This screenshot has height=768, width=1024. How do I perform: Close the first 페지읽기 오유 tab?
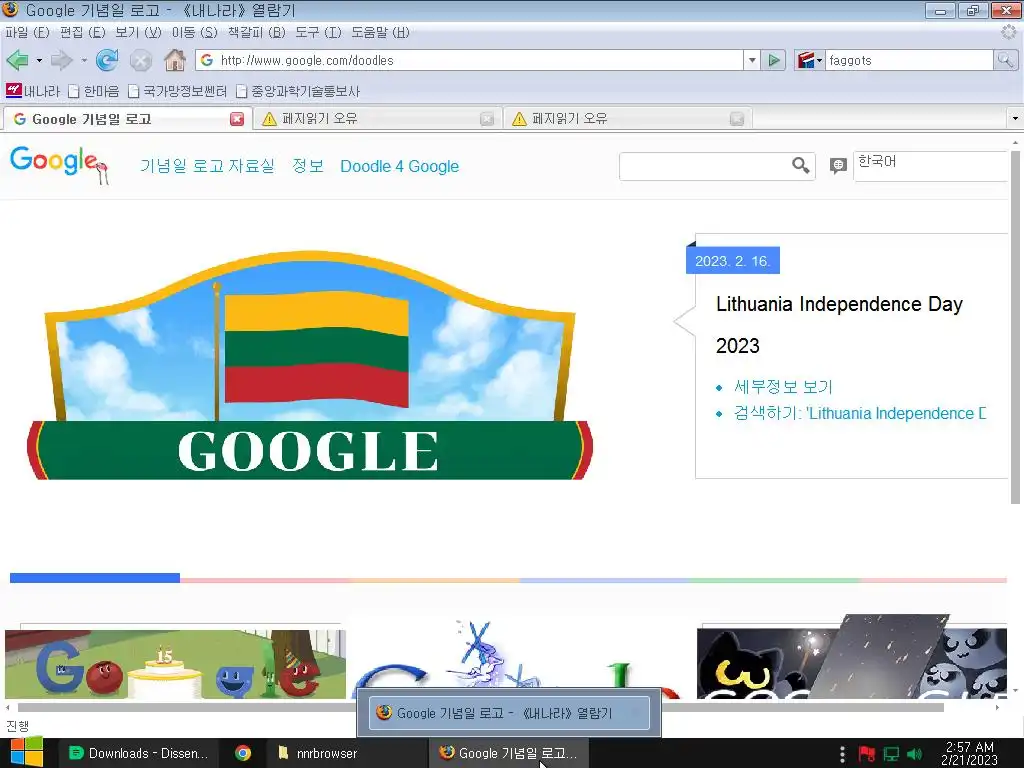[487, 119]
